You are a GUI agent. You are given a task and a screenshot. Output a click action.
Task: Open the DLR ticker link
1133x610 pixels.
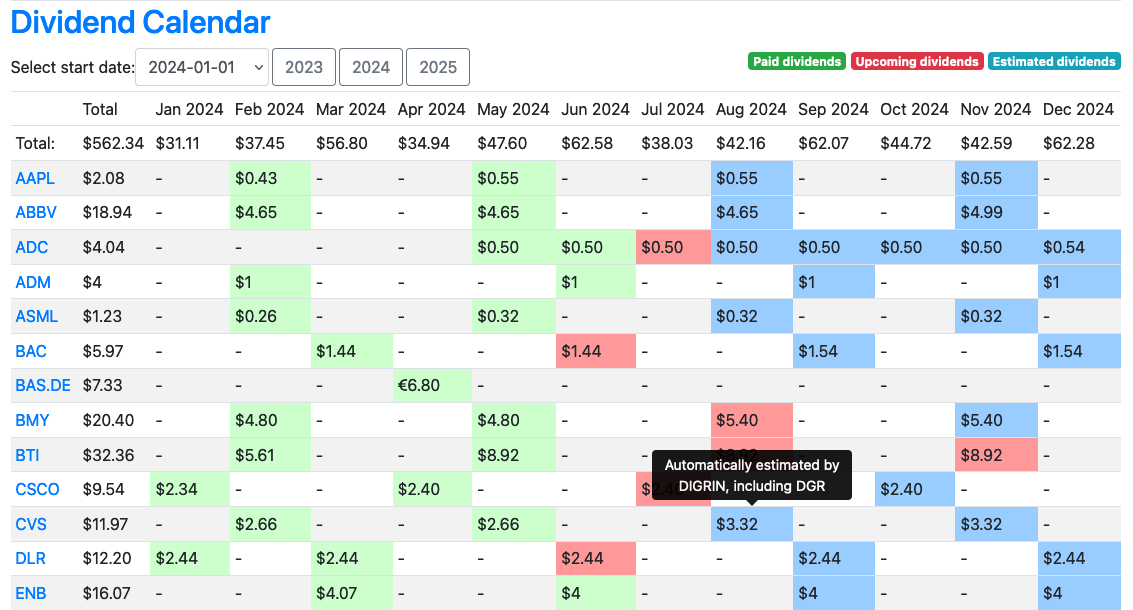tap(30, 559)
